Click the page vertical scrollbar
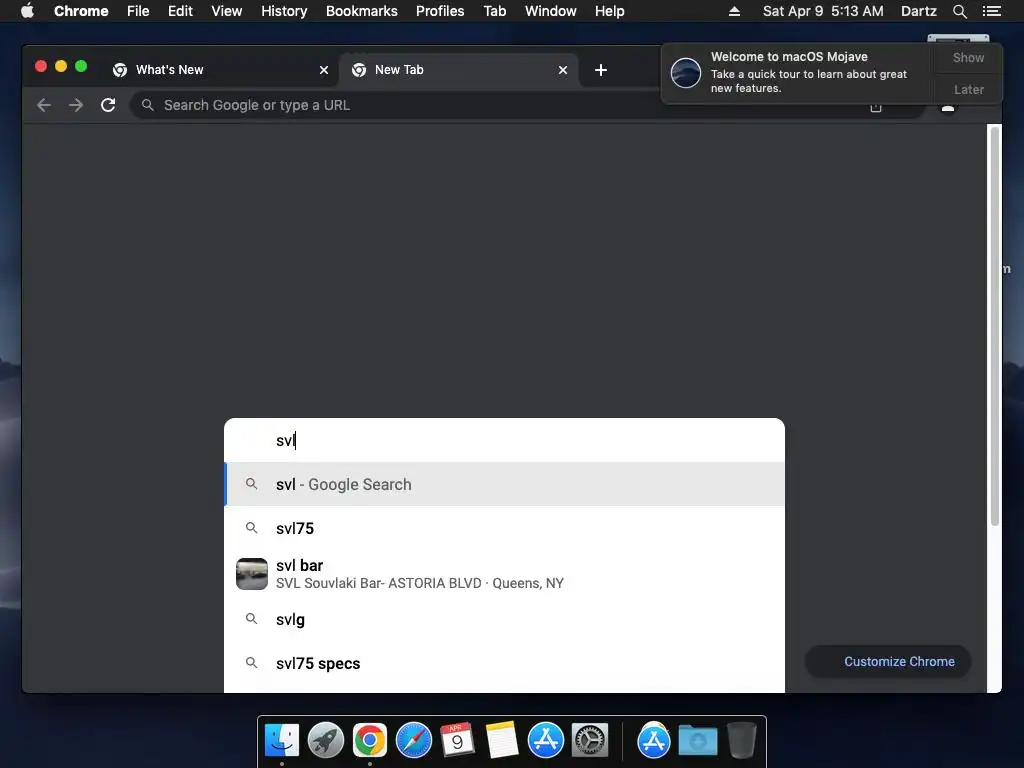 pos(995,327)
